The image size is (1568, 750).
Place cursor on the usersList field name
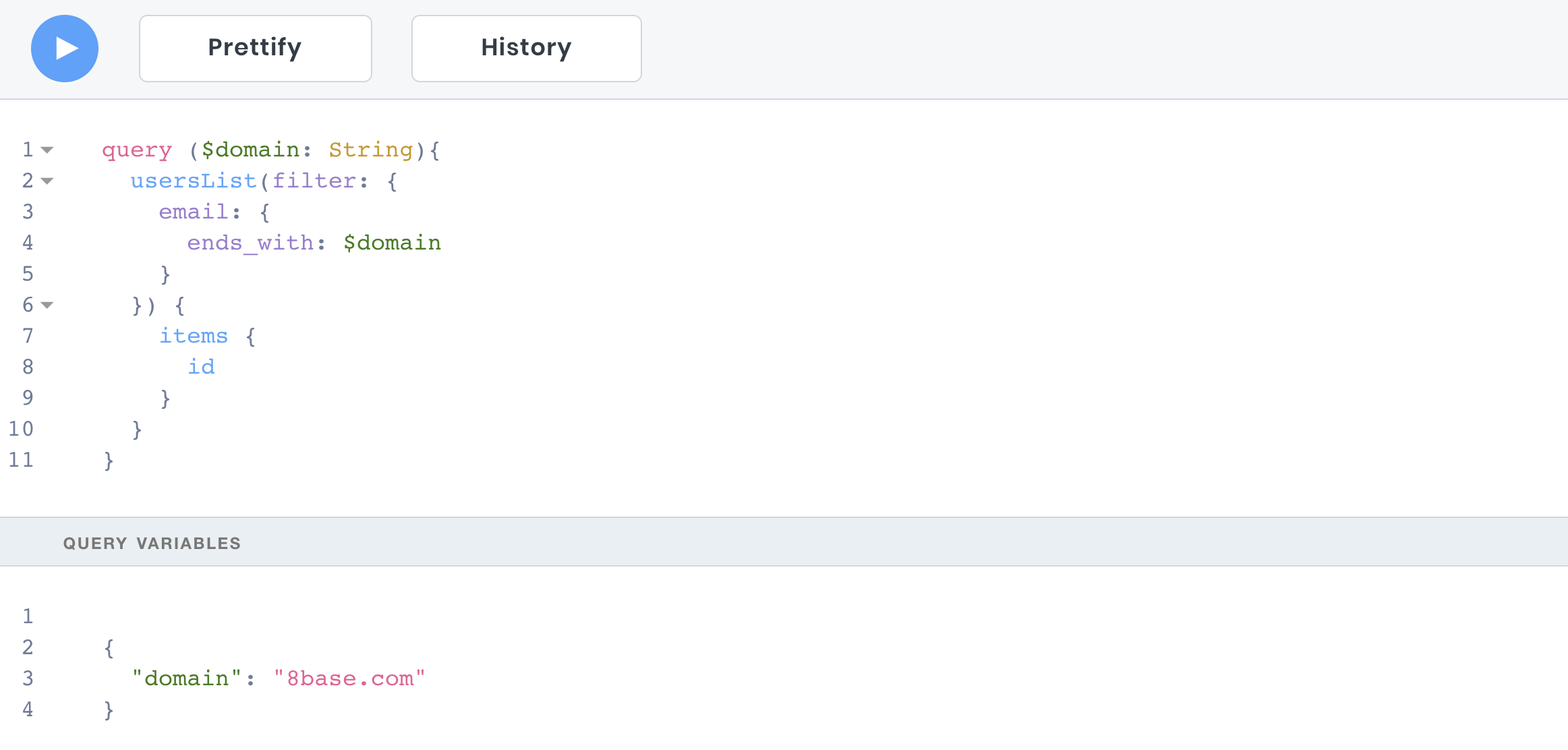coord(194,181)
